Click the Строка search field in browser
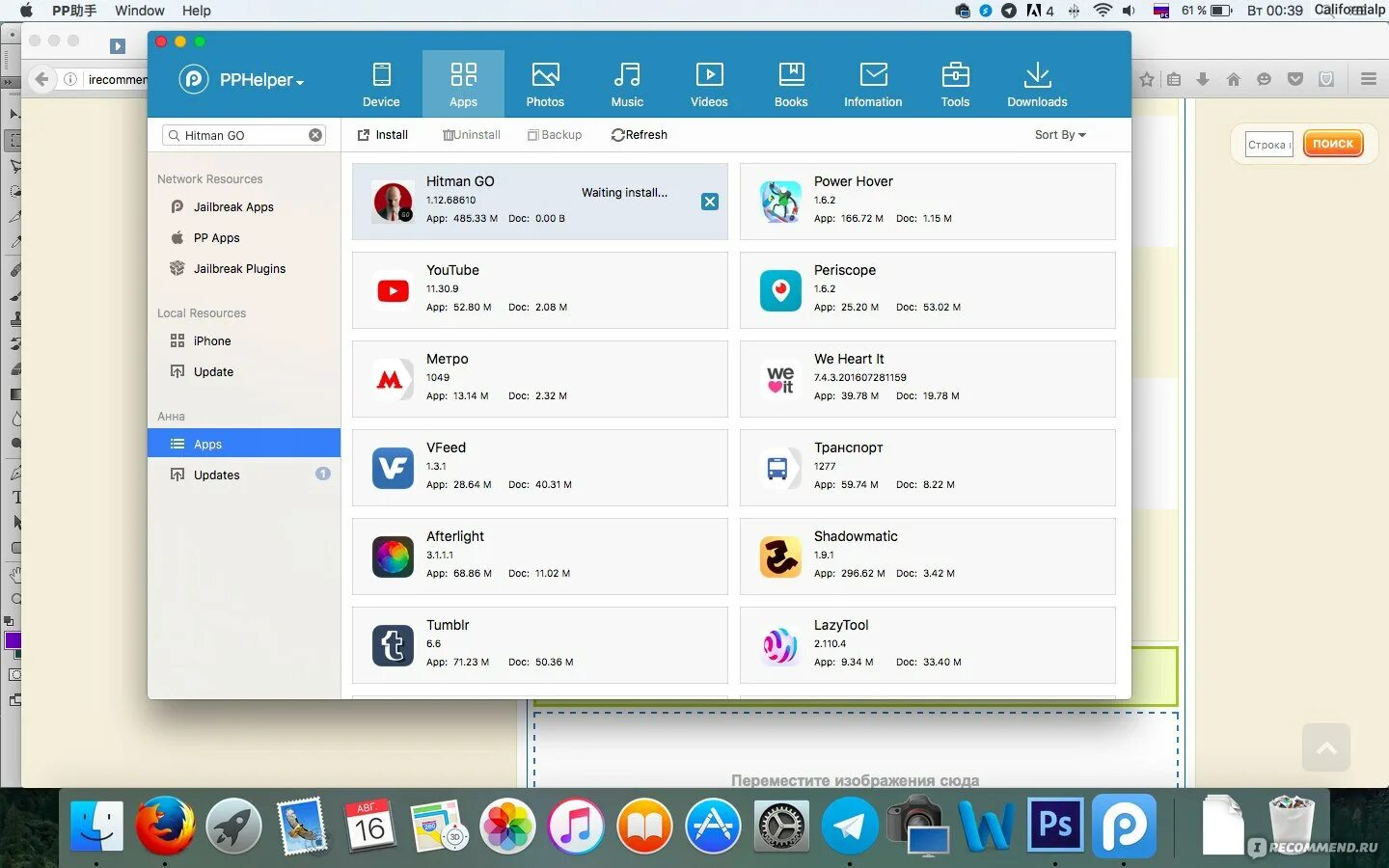Screen dimensions: 1389x868 [1268, 145]
